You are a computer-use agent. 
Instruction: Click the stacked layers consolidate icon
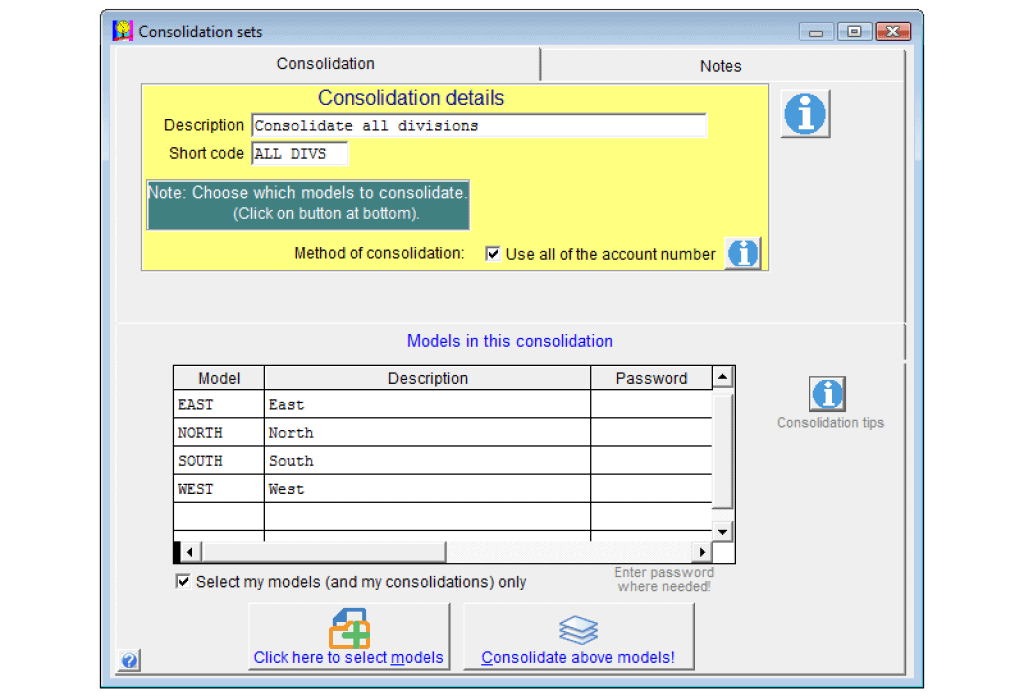578,629
